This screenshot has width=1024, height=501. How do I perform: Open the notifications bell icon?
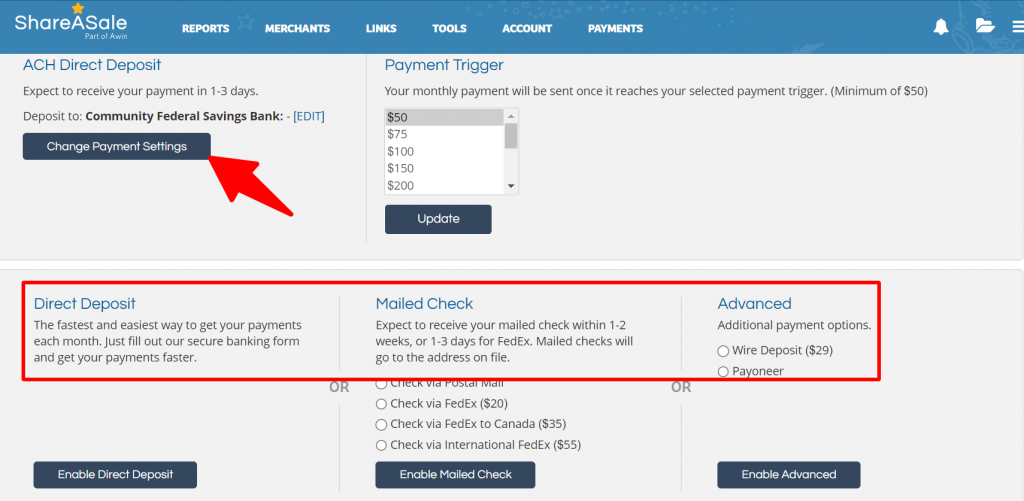[x=941, y=27]
